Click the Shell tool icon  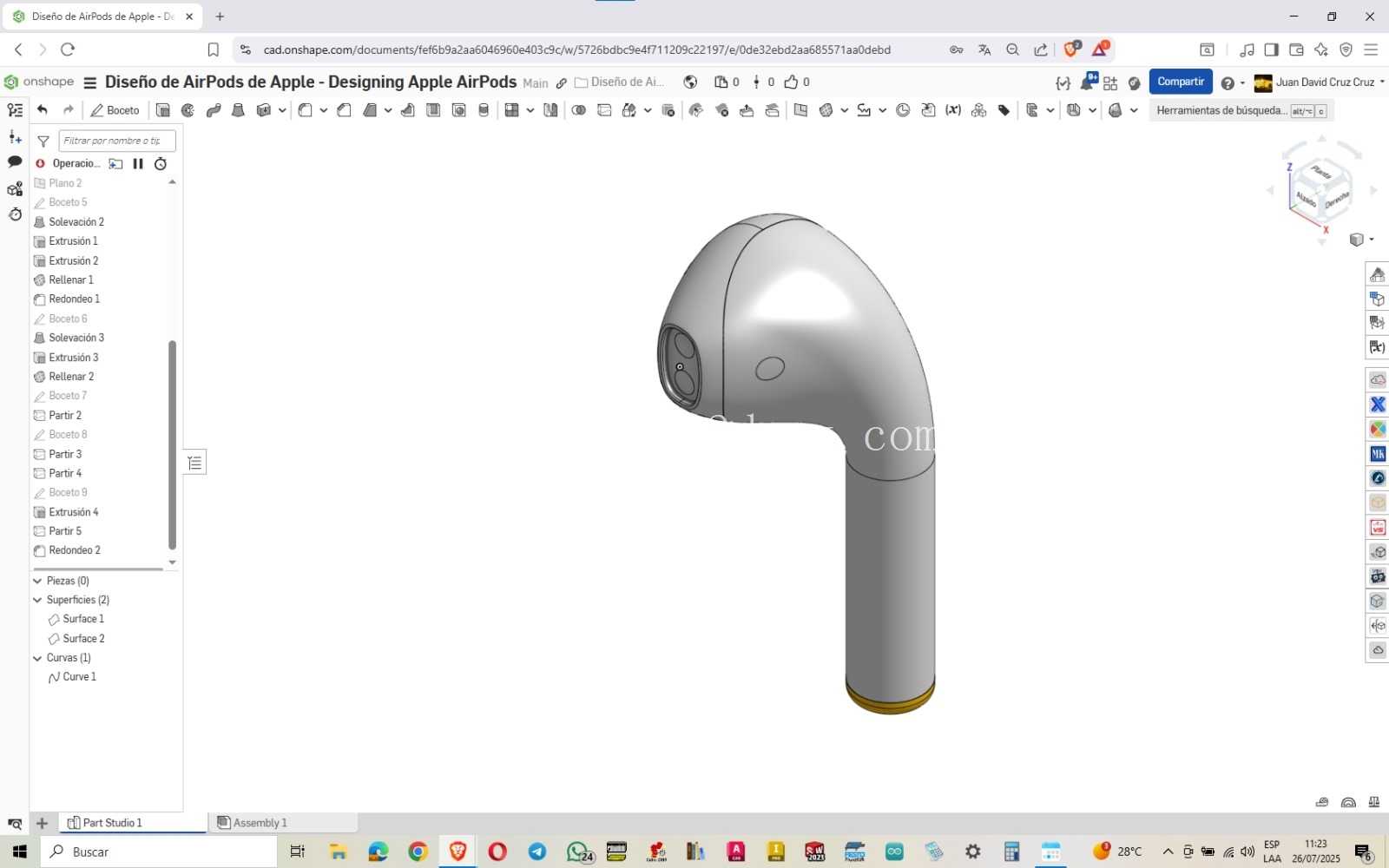pos(433,110)
